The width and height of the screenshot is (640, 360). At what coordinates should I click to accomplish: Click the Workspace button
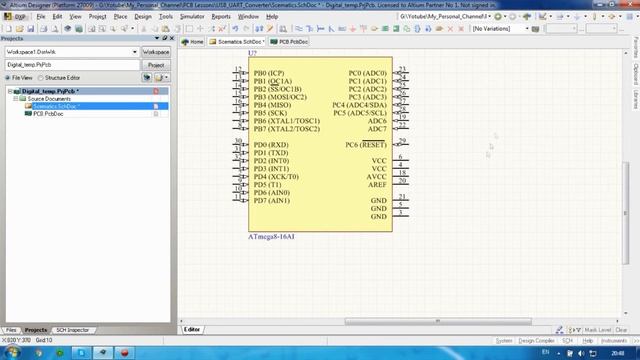pos(156,52)
